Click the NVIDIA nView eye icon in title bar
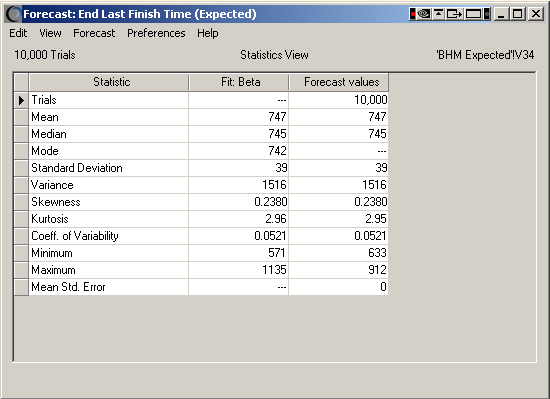This screenshot has width=550, height=399. pyautogui.click(x=424, y=14)
